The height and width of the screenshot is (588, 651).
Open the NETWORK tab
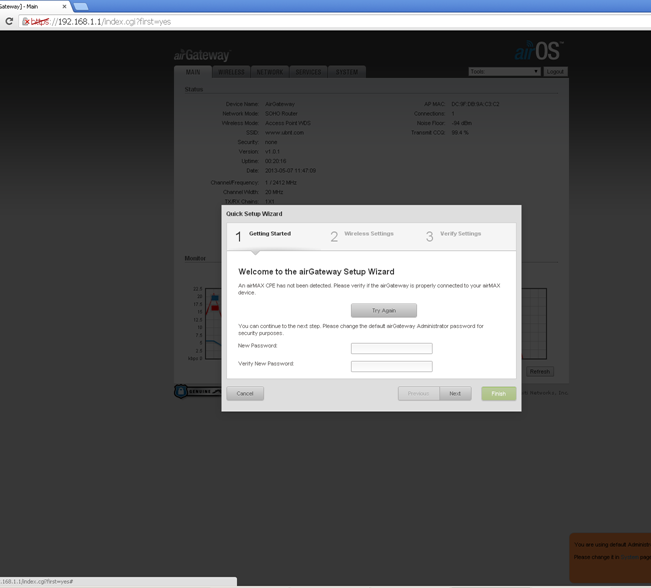(270, 72)
